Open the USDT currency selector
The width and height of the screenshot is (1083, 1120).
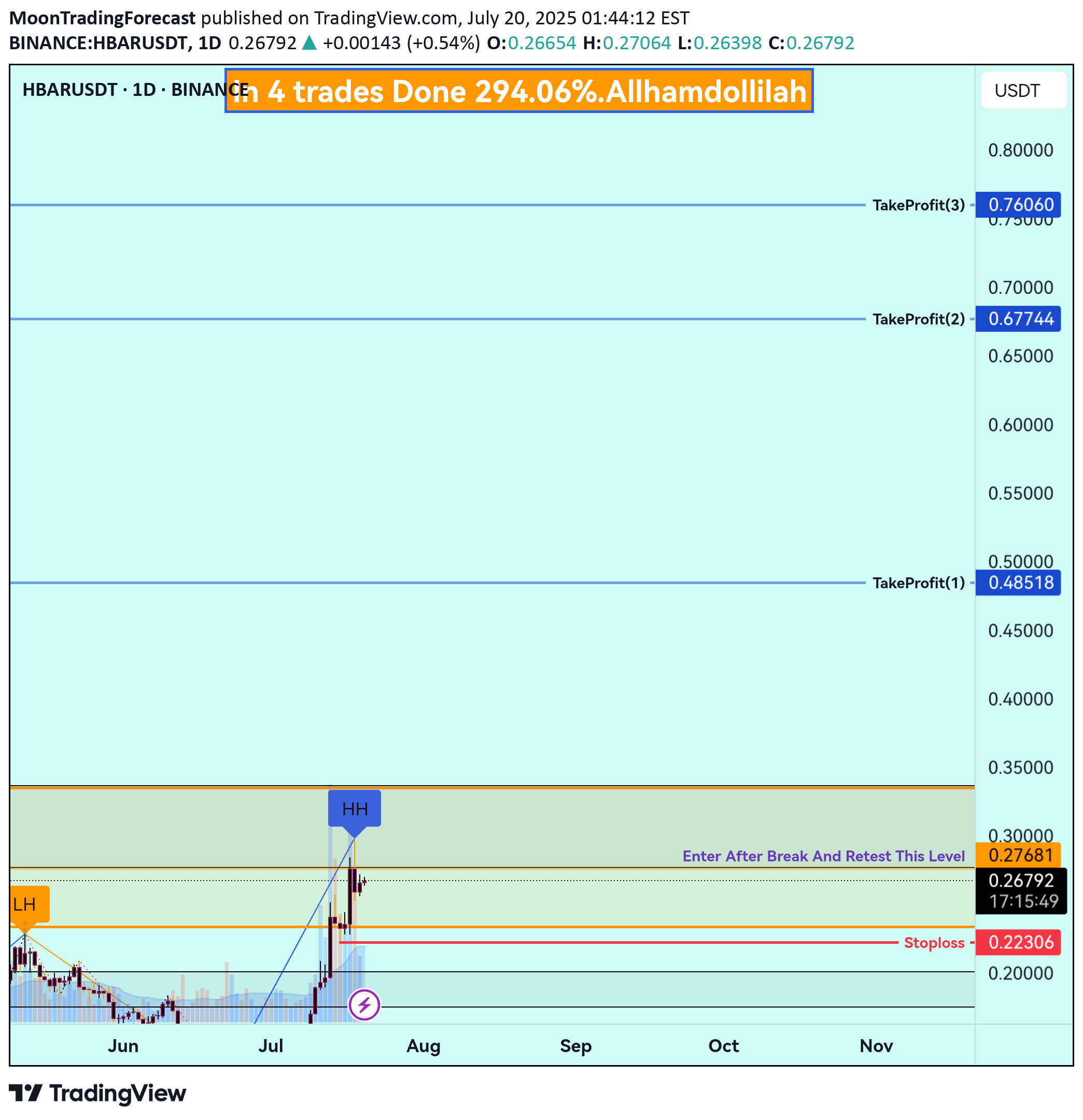pyautogui.click(x=1023, y=90)
